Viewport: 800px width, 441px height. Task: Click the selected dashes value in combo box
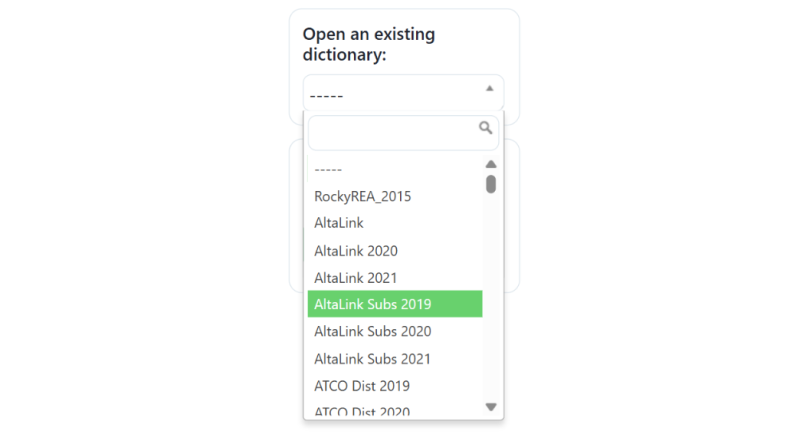[x=327, y=95]
